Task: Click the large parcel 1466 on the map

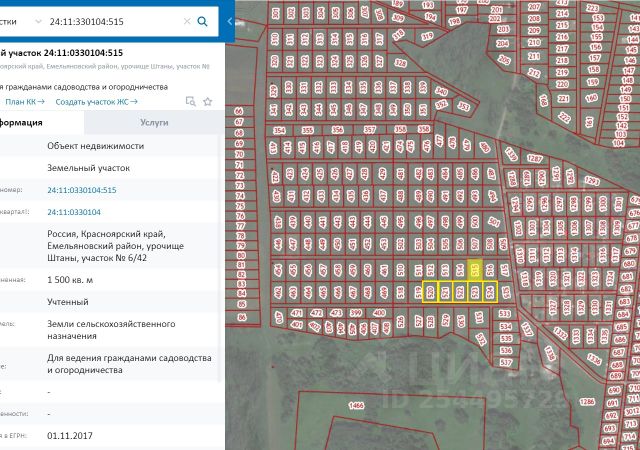Action: [x=355, y=404]
